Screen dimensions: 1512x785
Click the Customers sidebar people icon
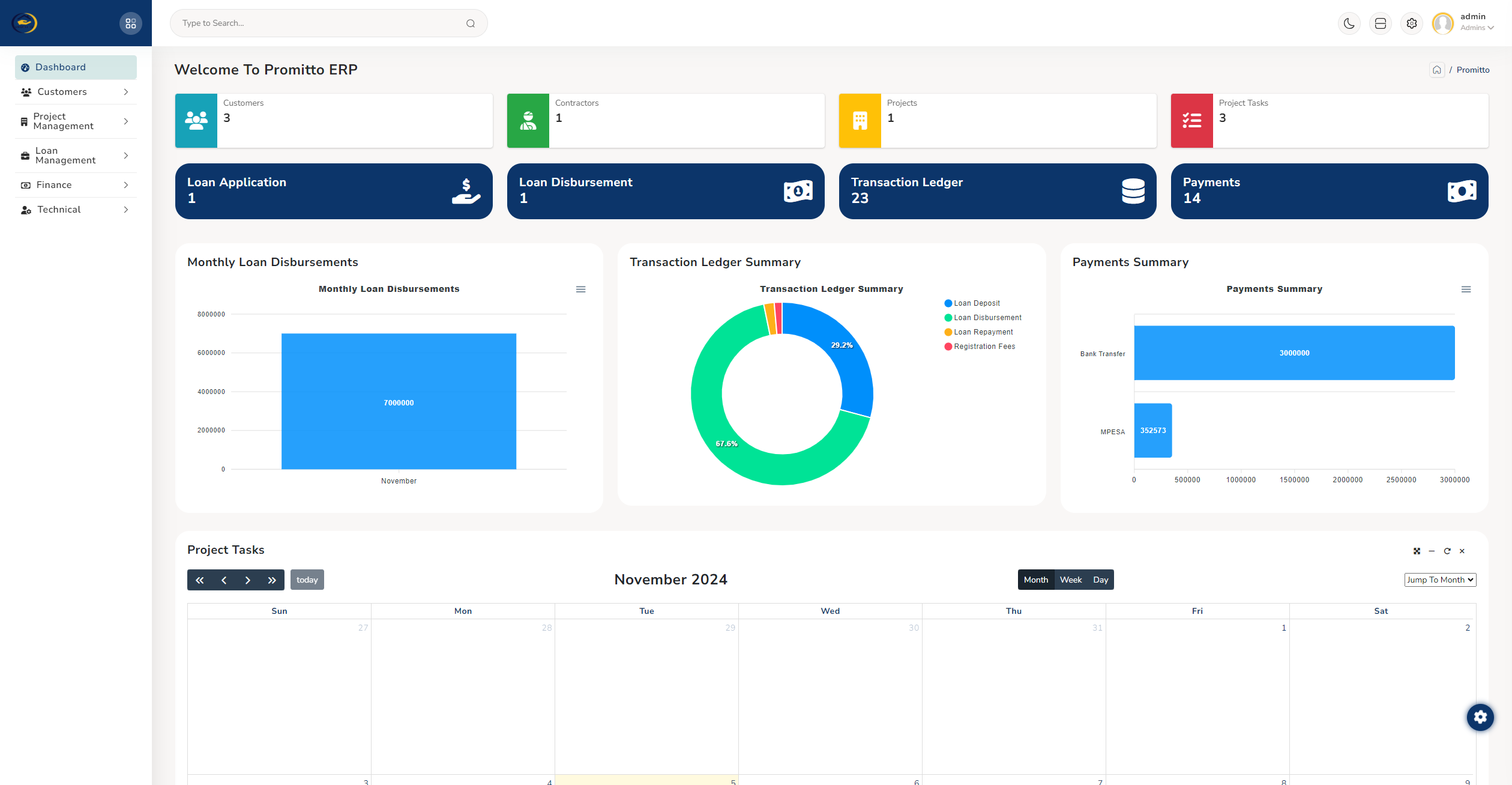[x=26, y=92]
